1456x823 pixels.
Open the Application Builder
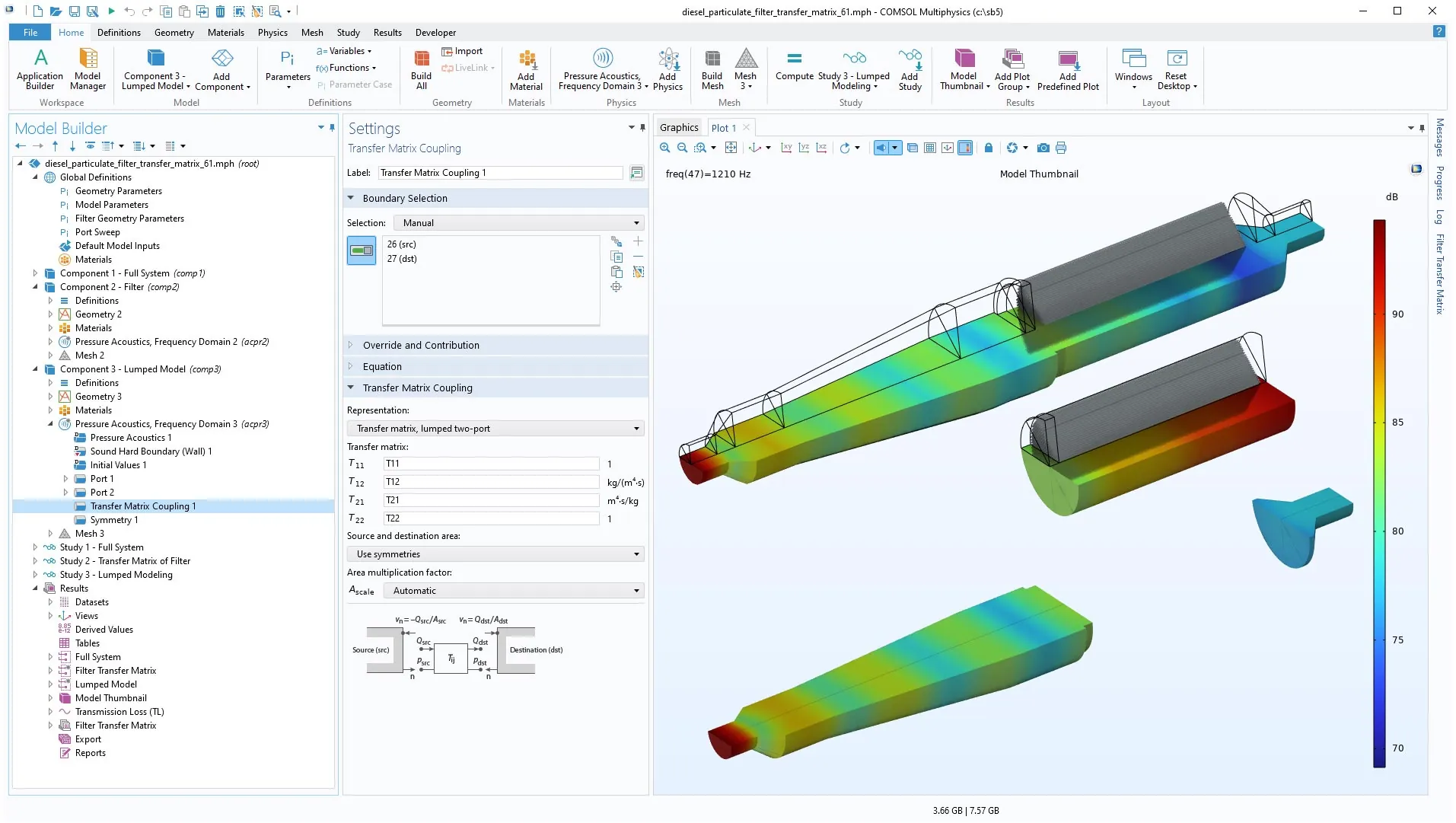(40, 69)
